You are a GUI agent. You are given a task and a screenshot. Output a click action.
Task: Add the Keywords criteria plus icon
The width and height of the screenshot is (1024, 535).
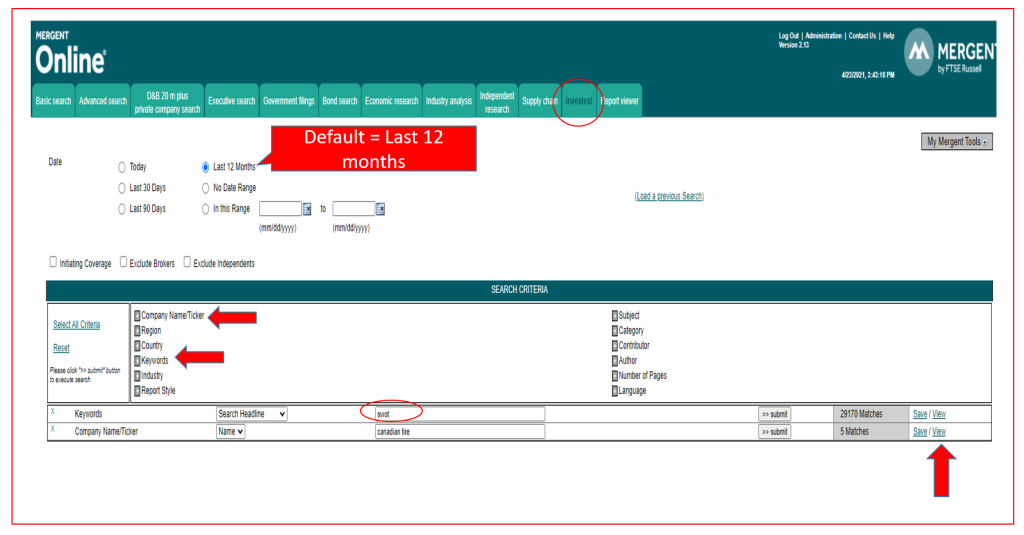tap(137, 361)
